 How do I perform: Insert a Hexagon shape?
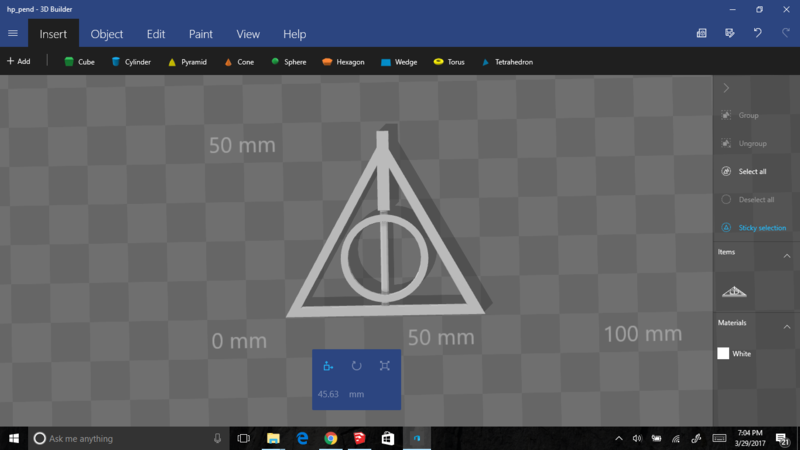(x=343, y=62)
